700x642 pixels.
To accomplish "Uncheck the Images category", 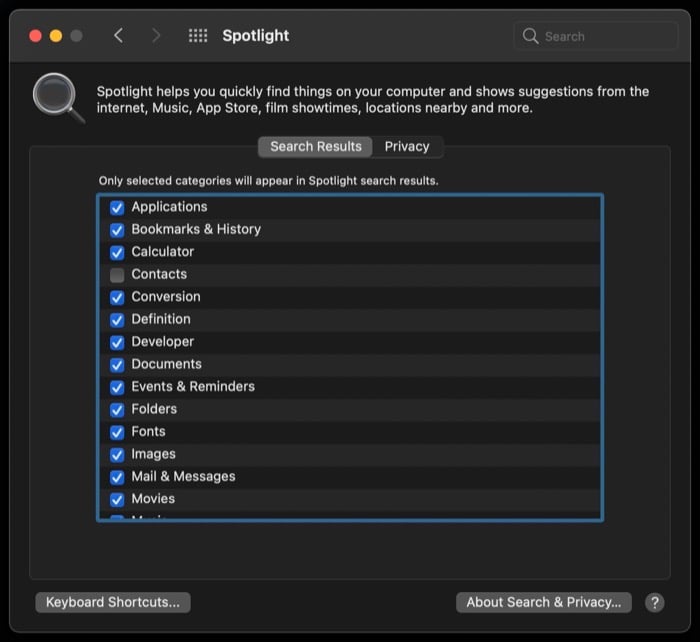I will (x=117, y=454).
